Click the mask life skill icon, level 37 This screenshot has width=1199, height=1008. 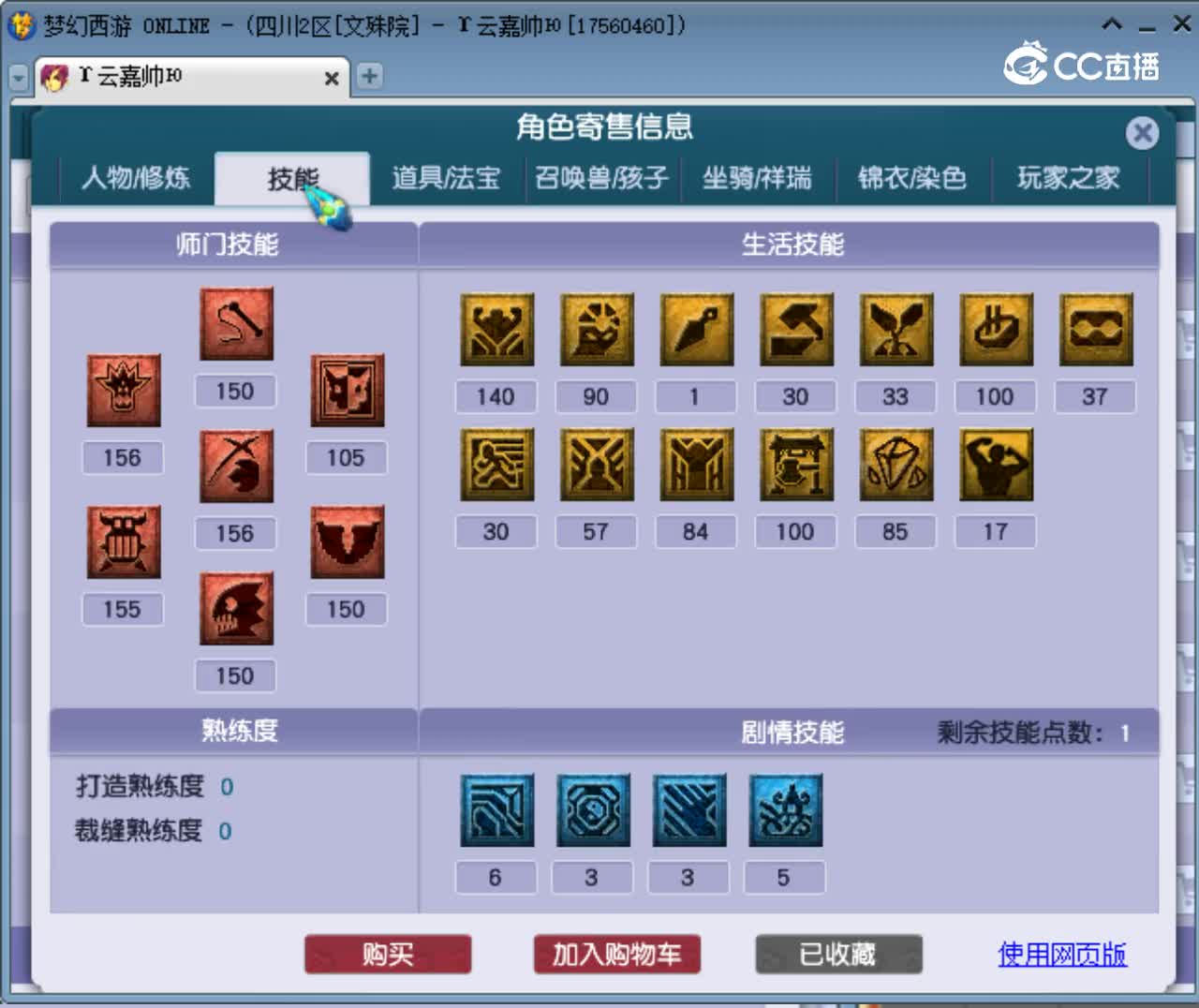point(1096,330)
